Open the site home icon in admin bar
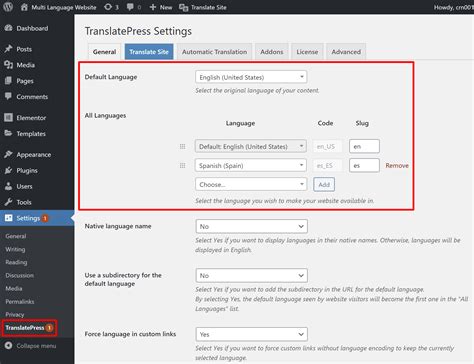Screen dimensions: 474x364 click(x=24, y=7)
